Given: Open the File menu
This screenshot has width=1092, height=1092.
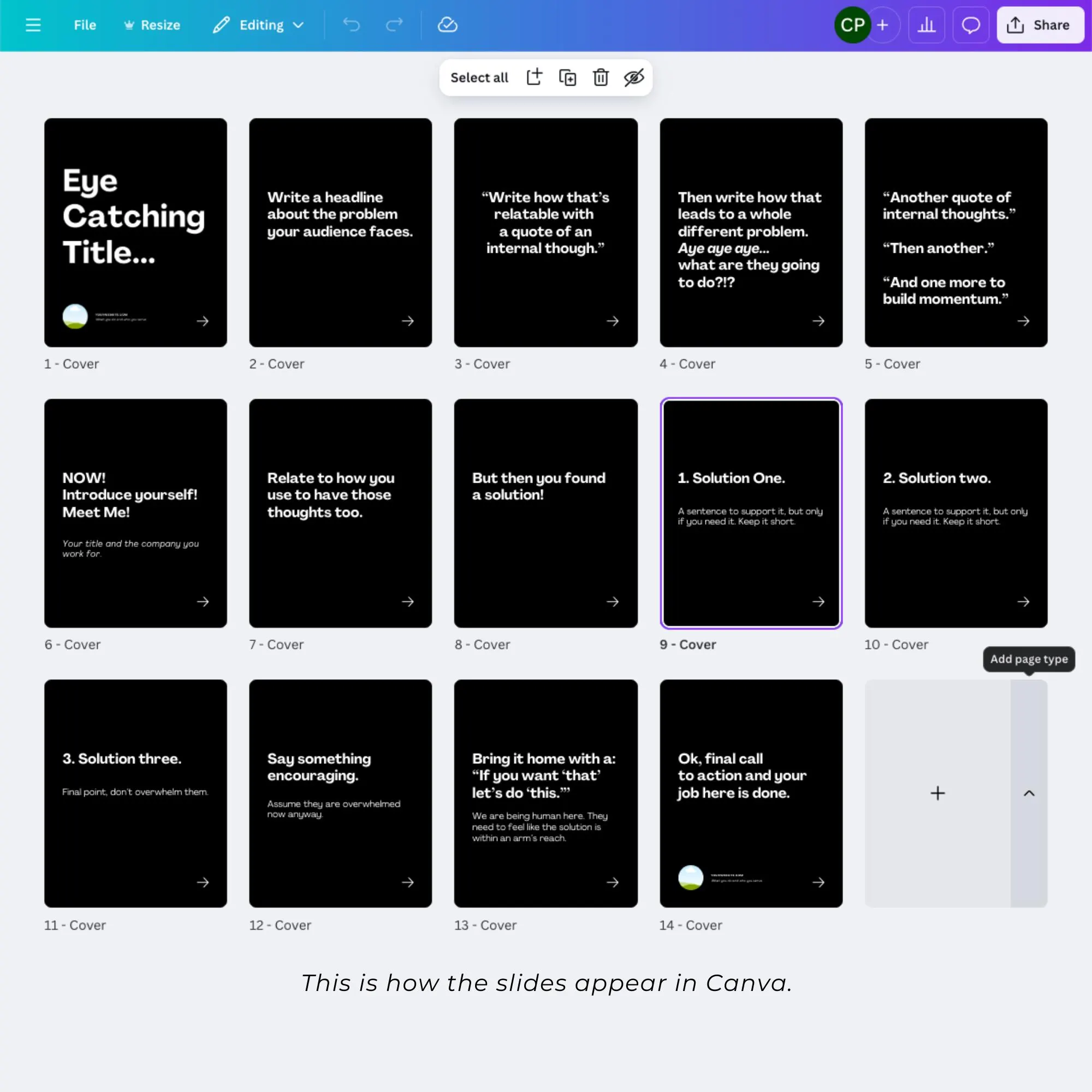Looking at the screenshot, I should coord(85,25).
